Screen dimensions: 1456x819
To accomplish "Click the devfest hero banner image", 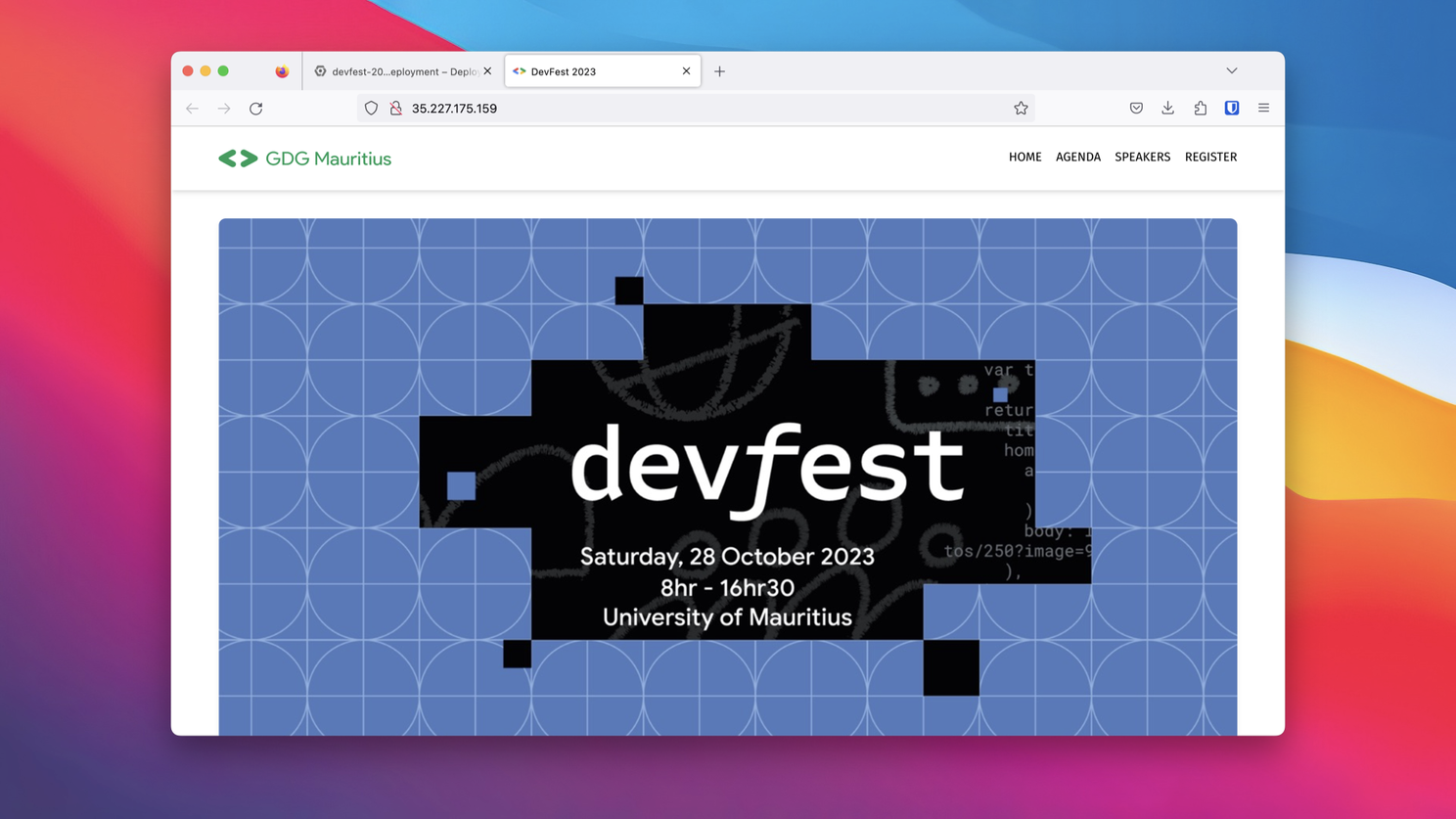I will tap(728, 477).
